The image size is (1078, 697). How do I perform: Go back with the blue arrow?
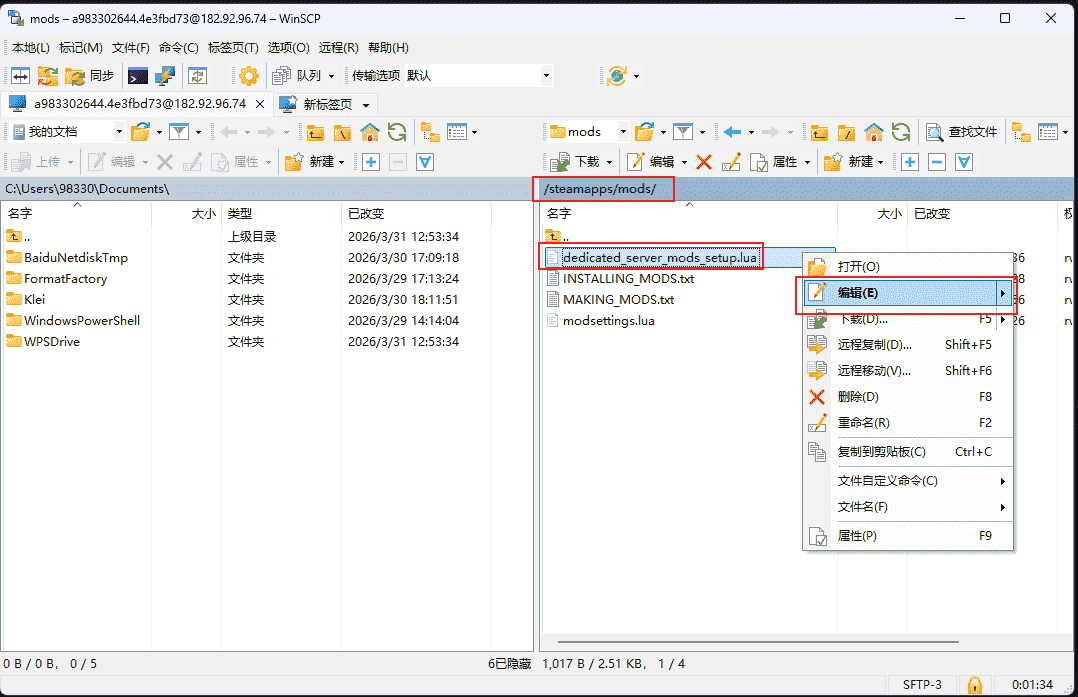point(732,132)
